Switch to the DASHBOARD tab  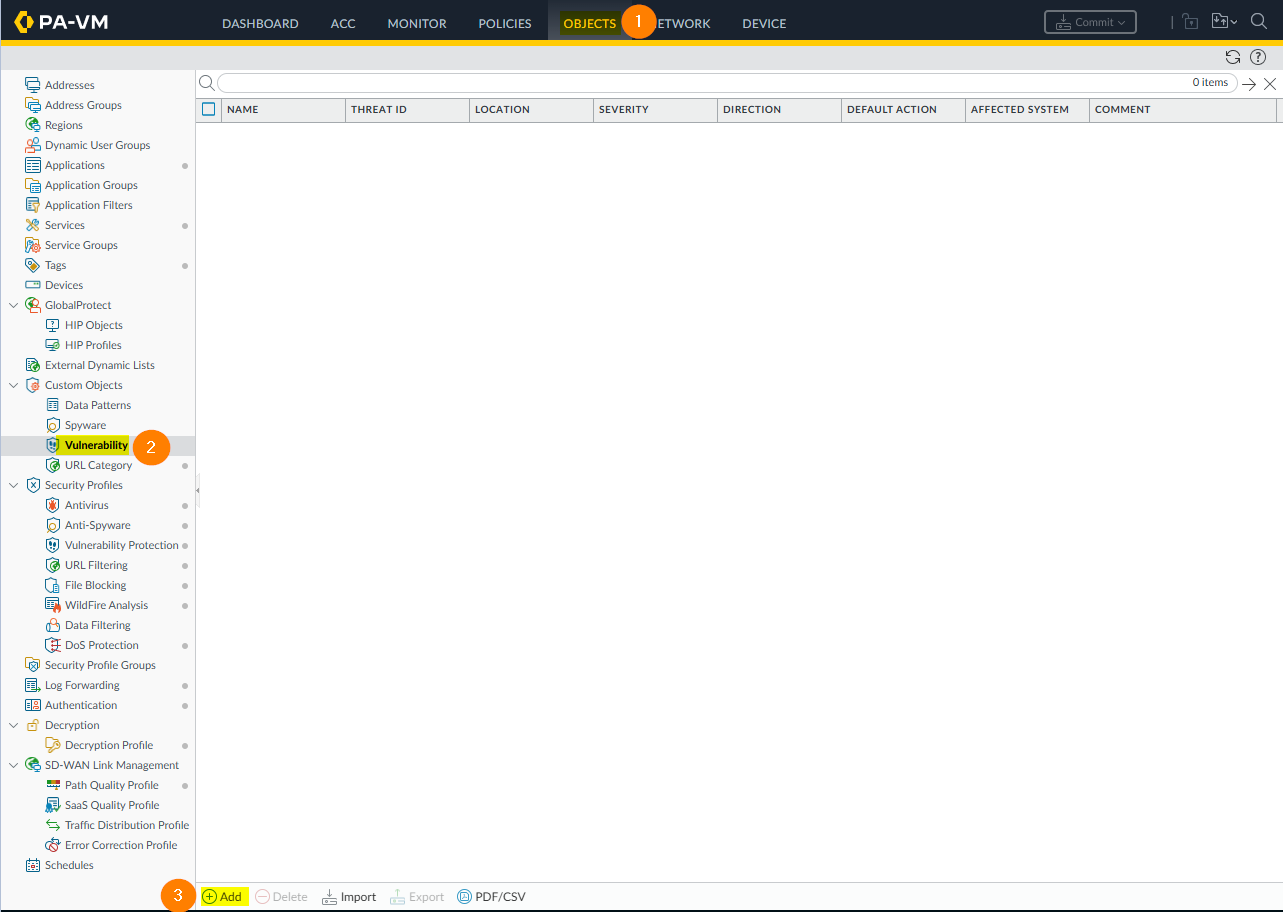[x=260, y=23]
